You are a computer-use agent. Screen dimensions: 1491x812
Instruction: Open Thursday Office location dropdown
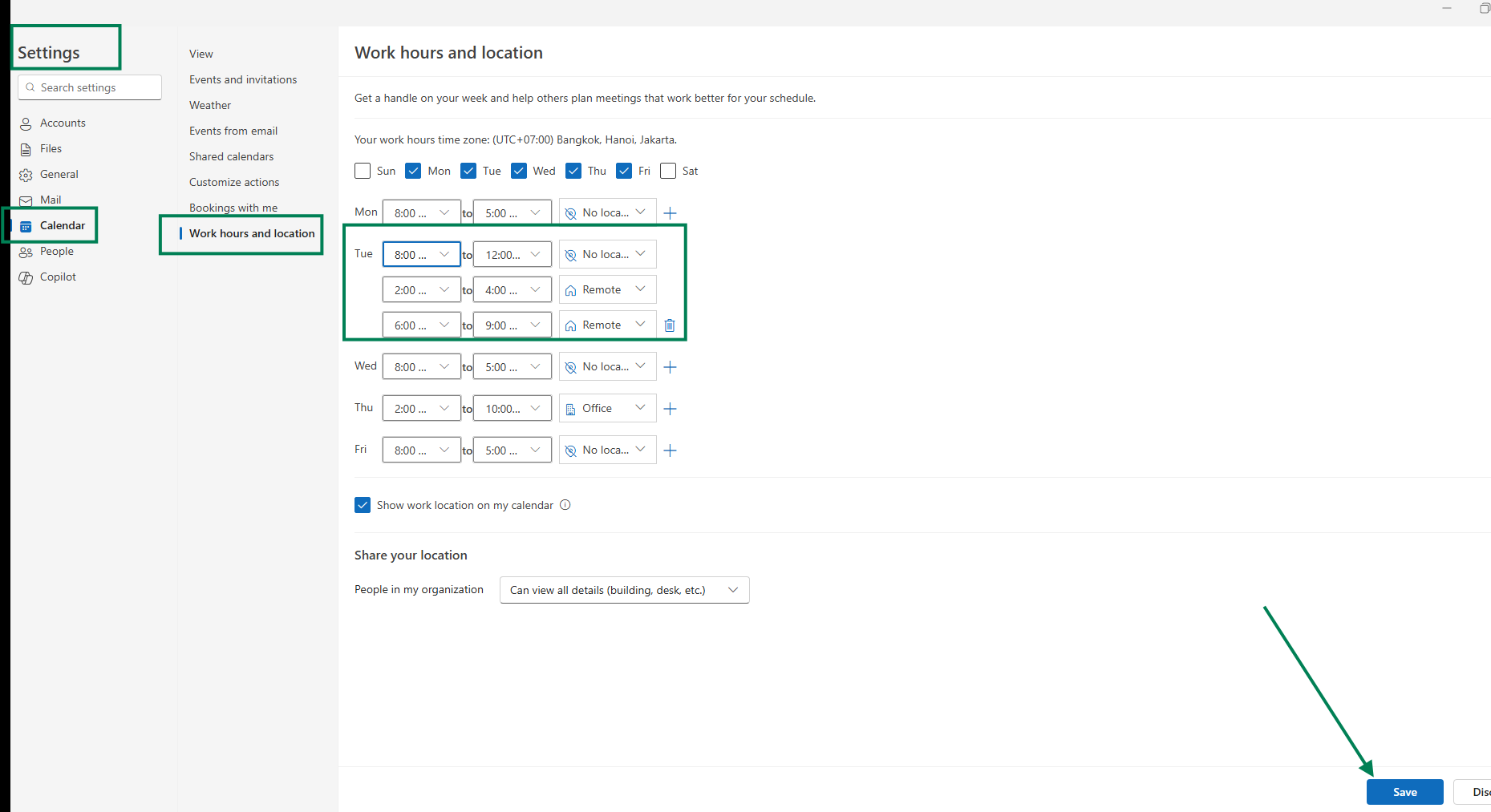(x=608, y=408)
